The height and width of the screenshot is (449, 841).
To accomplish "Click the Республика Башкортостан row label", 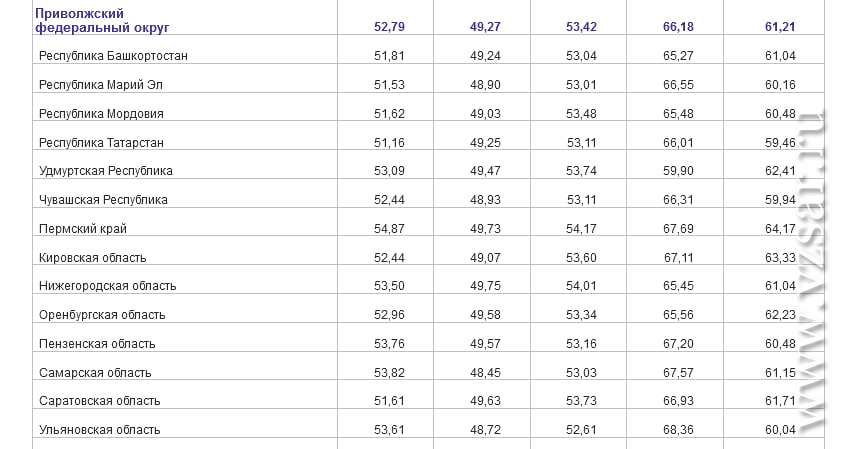I will [x=113, y=56].
